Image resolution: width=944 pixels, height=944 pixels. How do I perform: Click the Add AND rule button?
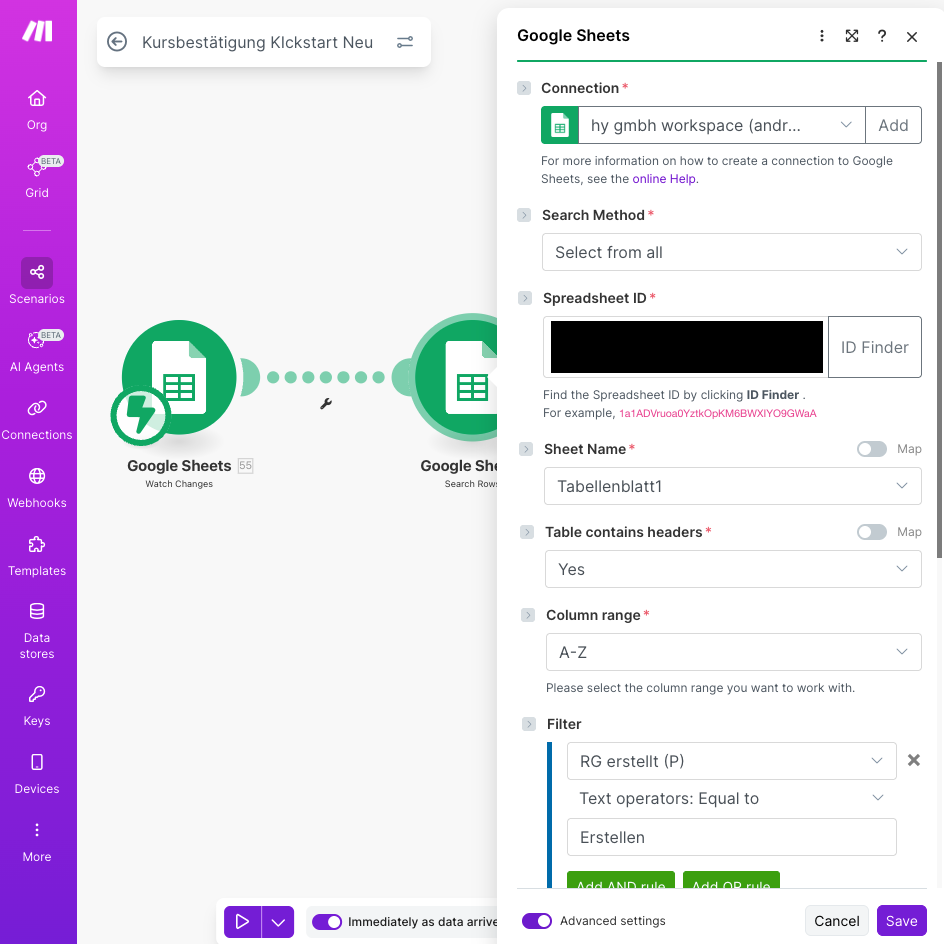[621, 880]
